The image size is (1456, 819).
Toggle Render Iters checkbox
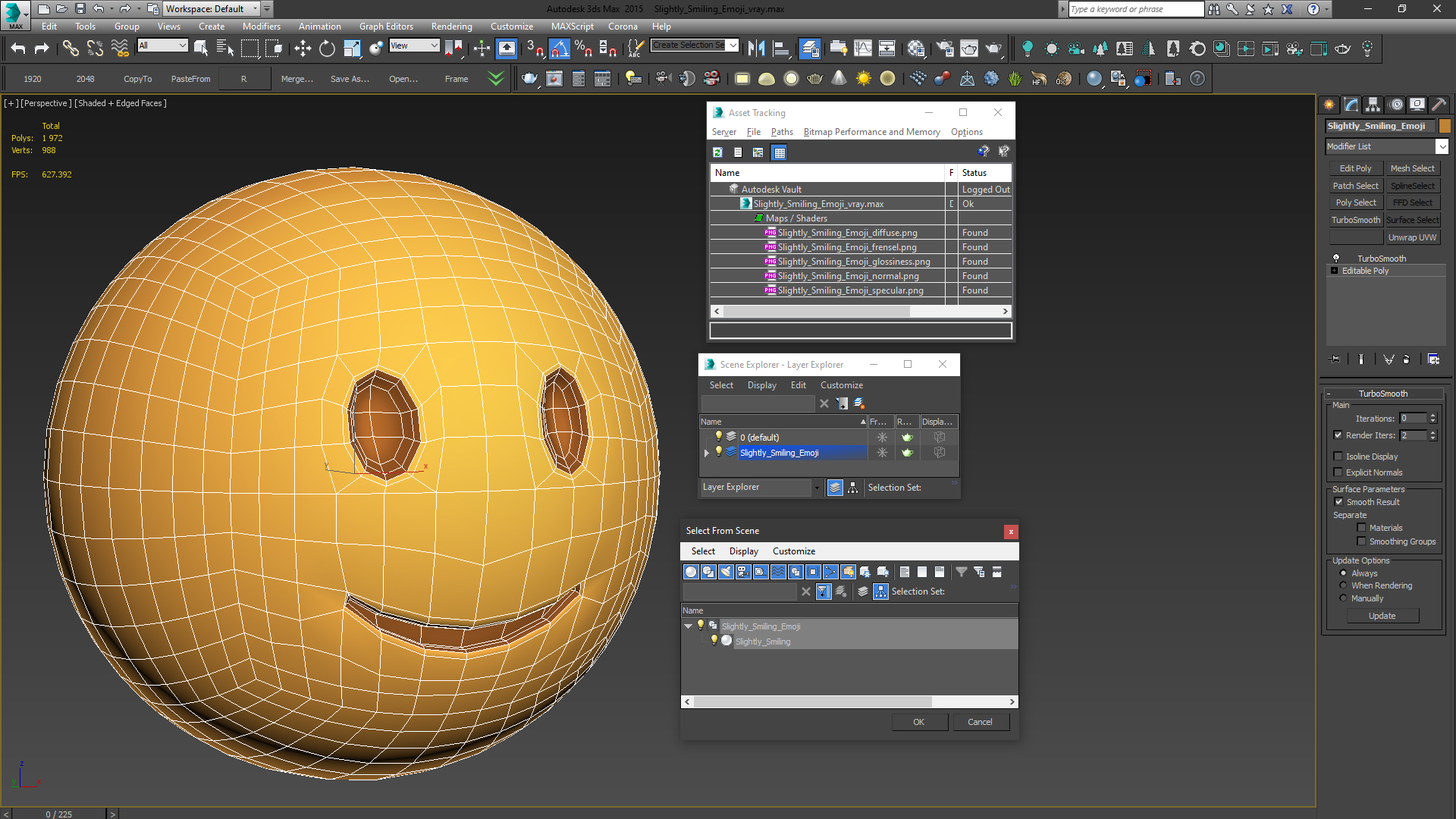coord(1338,435)
